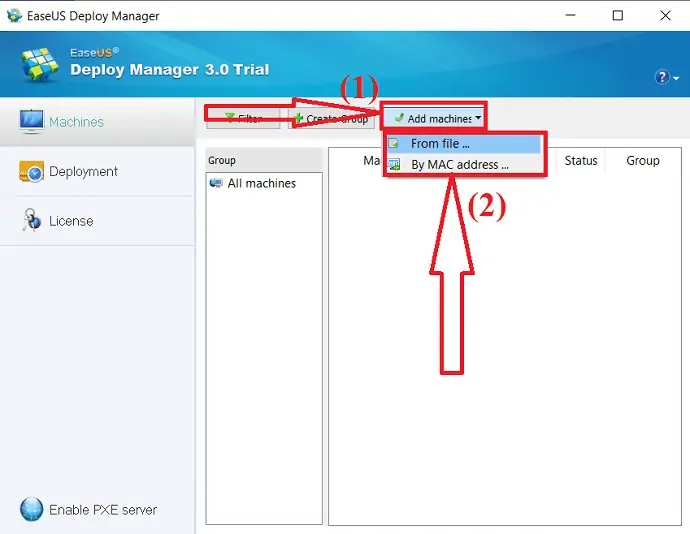Screen dimensions: 690x534
Task: Click the Add machines dropdown arrow
Action: pos(478,118)
